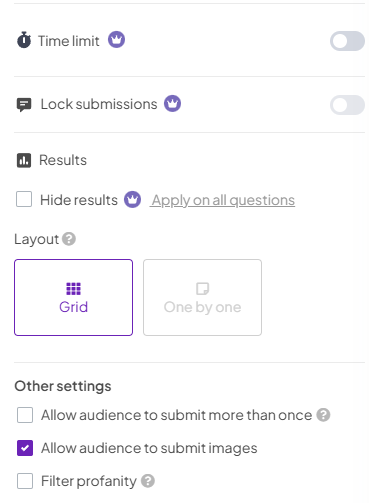Click help icon for submit more than once
Screen dimensions: 369x503
[x=323, y=415]
